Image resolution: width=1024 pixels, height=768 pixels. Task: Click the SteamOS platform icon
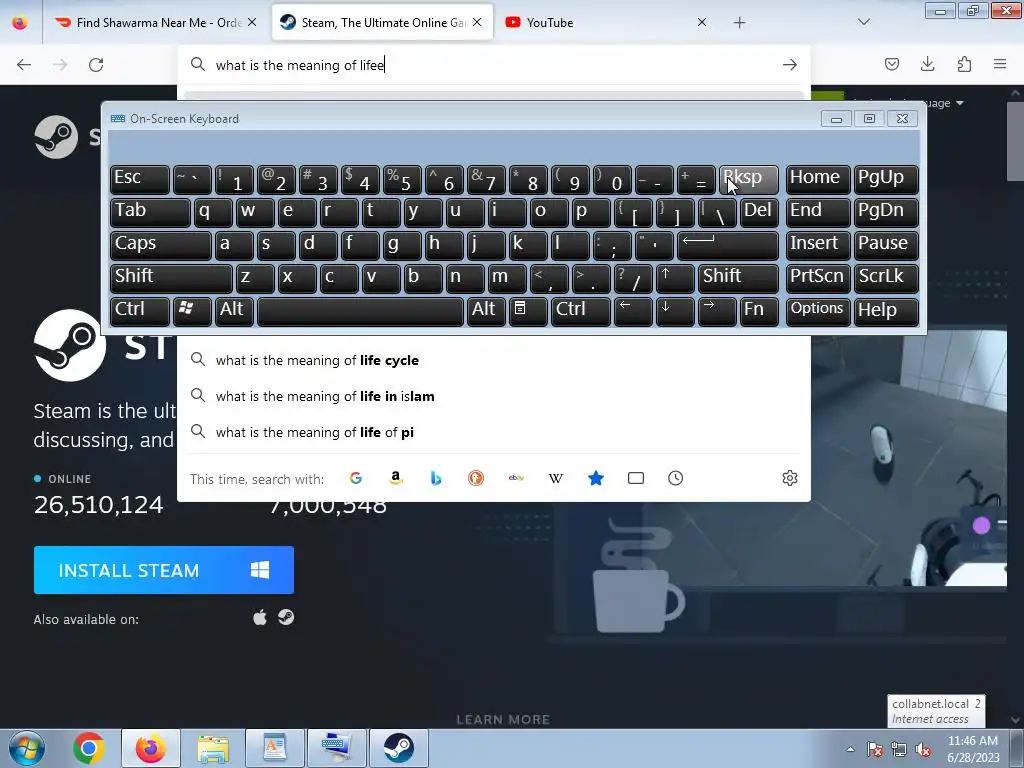(x=286, y=617)
